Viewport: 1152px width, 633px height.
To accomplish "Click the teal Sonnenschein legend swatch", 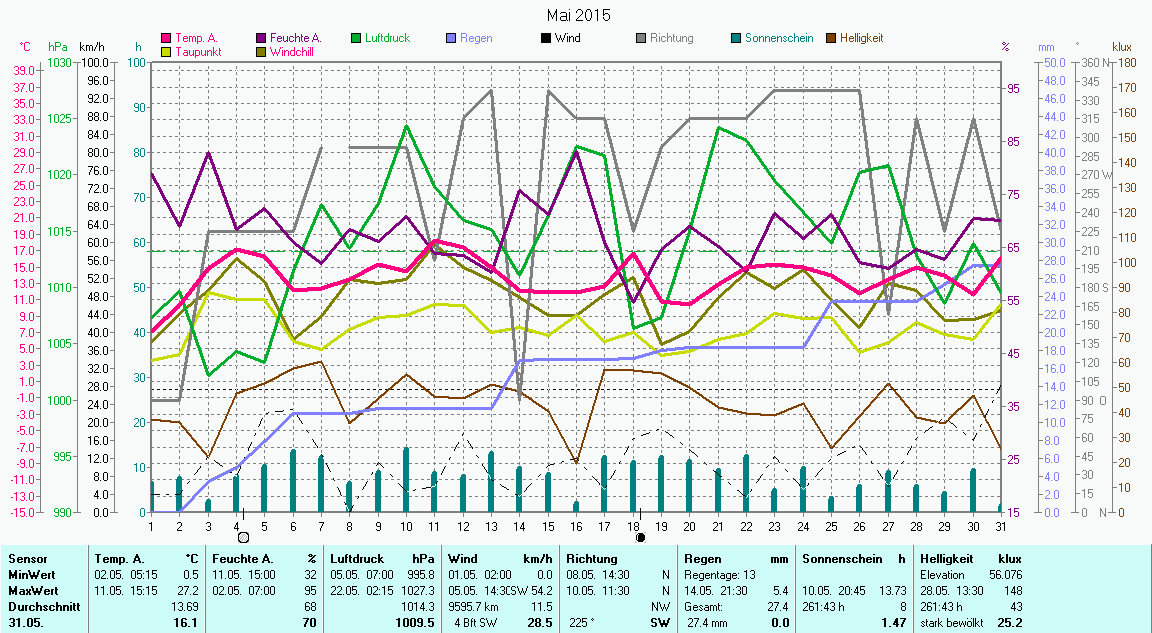I will point(735,39).
